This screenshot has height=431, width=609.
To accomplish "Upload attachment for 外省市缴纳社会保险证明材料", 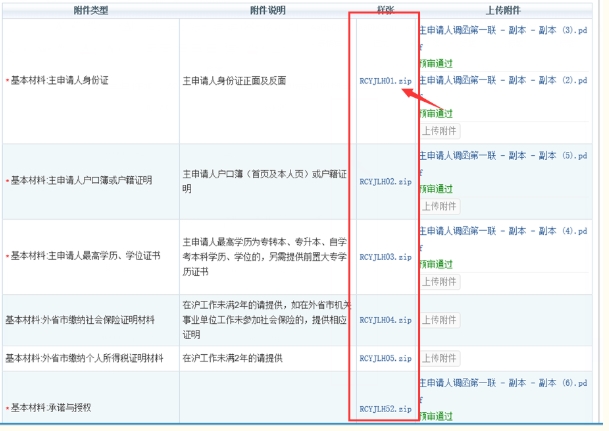I will point(439,320).
